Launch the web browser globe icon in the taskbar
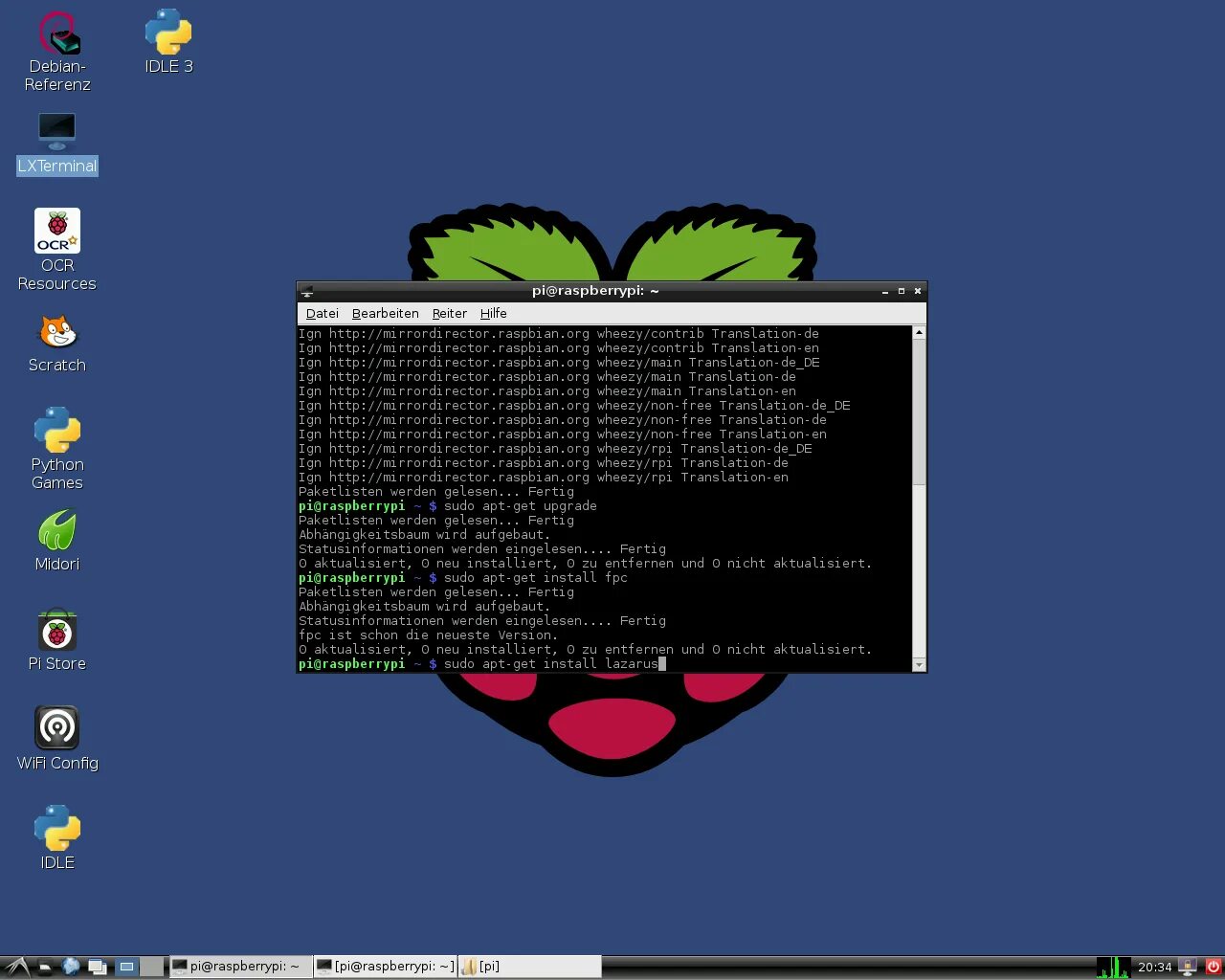1225x980 pixels. click(x=71, y=967)
